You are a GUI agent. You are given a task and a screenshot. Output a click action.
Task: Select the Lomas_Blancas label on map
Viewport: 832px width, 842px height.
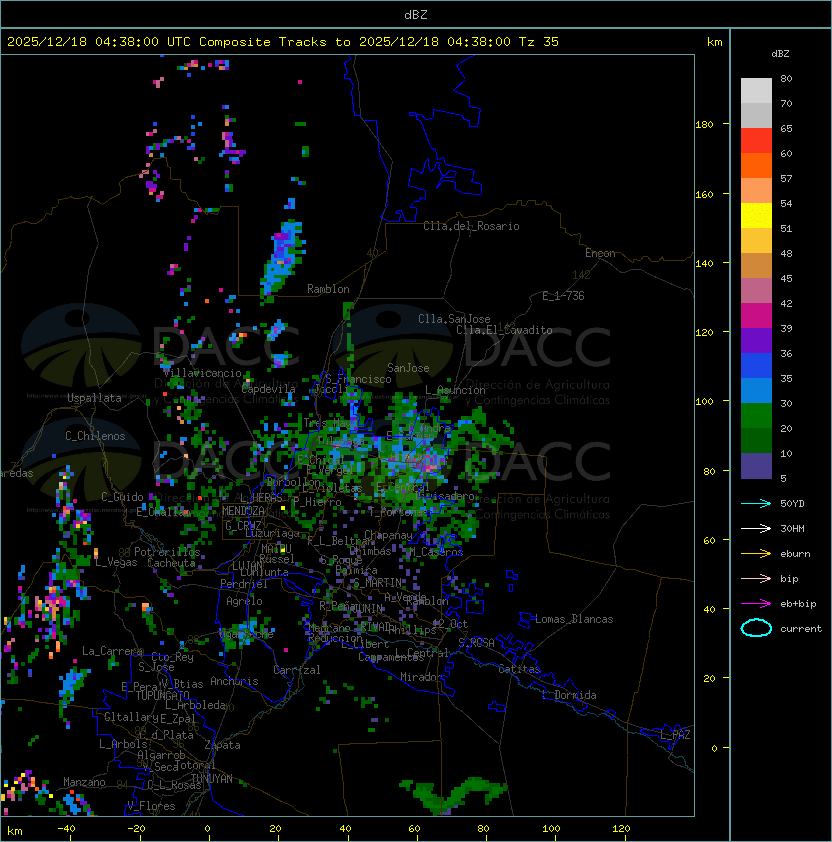click(x=574, y=619)
